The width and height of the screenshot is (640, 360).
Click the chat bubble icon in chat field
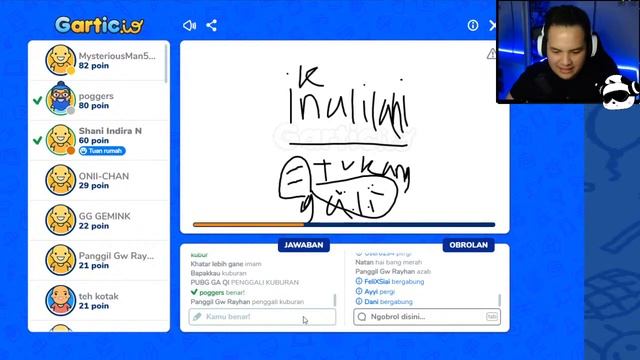(x=362, y=317)
